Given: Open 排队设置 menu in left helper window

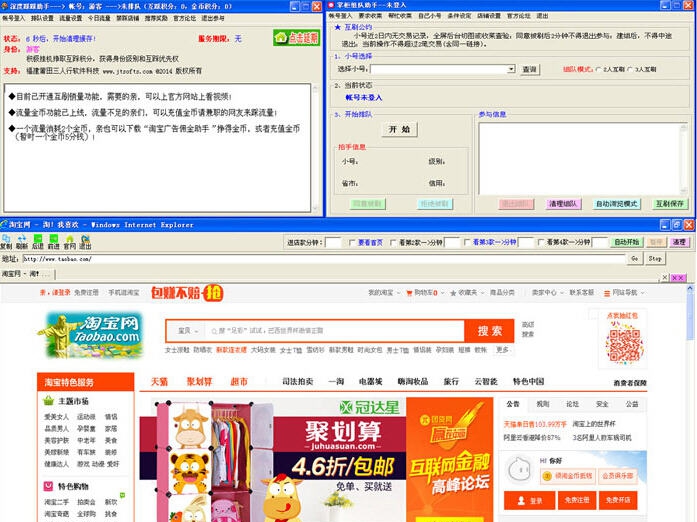Looking at the screenshot, I should 42,18.
